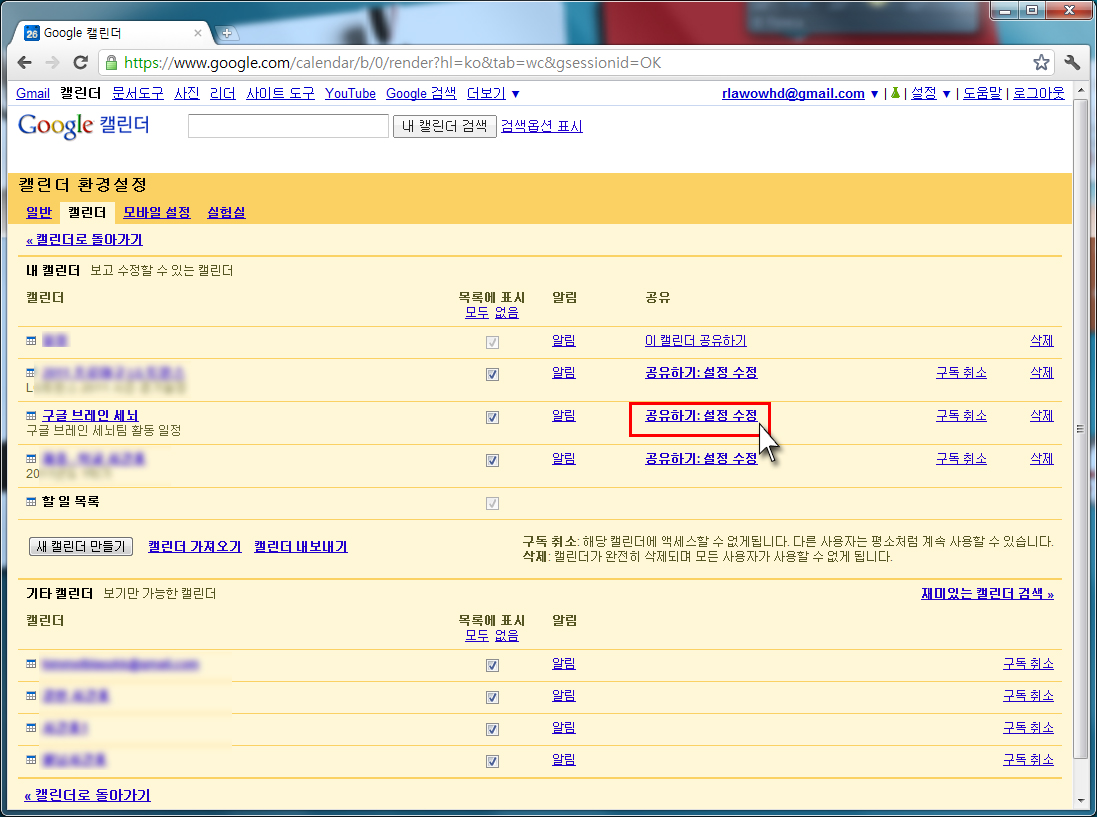Click the browser address bar URL
Image resolution: width=1097 pixels, height=817 pixels.
click(x=392, y=63)
